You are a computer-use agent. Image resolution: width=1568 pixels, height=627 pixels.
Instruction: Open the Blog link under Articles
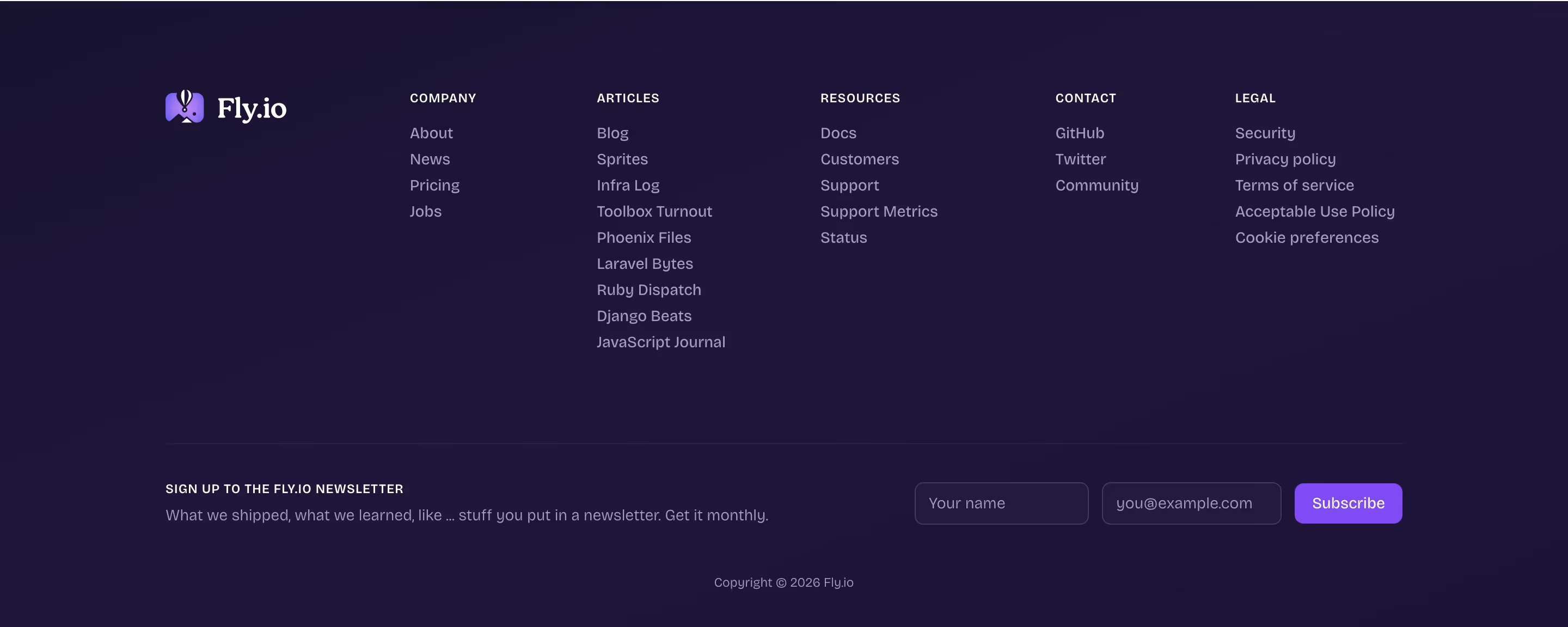coord(612,133)
